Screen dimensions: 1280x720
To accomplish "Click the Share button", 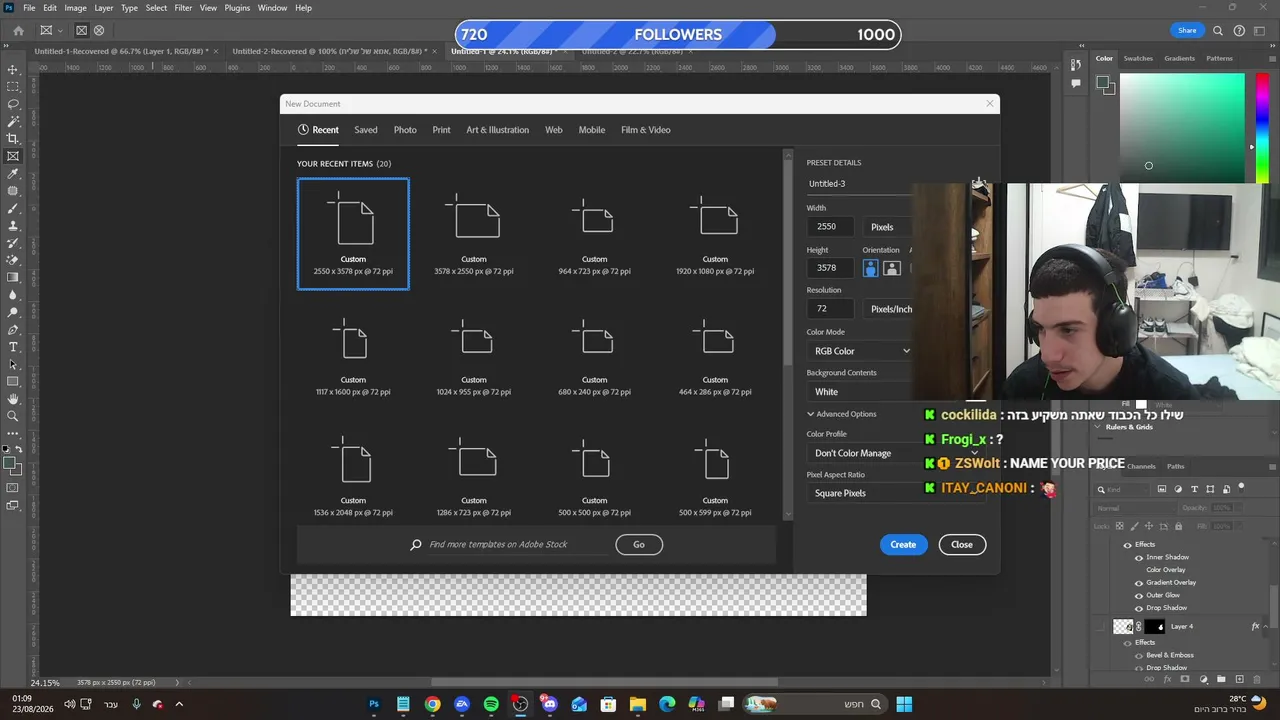I will 1187,31.
